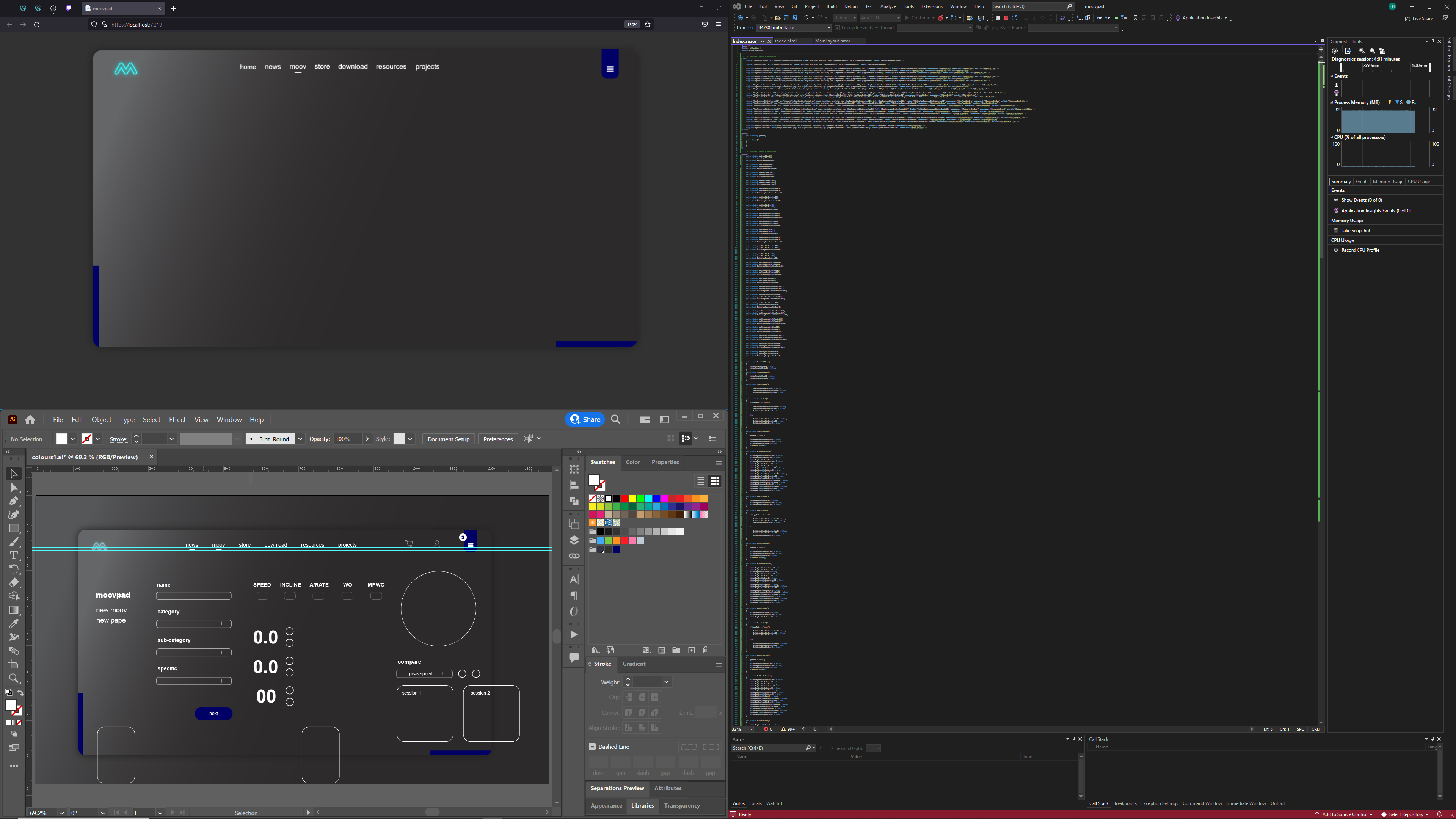Click Take Snapshot in Diagnostic Tools
This screenshot has height=819, width=1456.
[x=1356, y=231]
